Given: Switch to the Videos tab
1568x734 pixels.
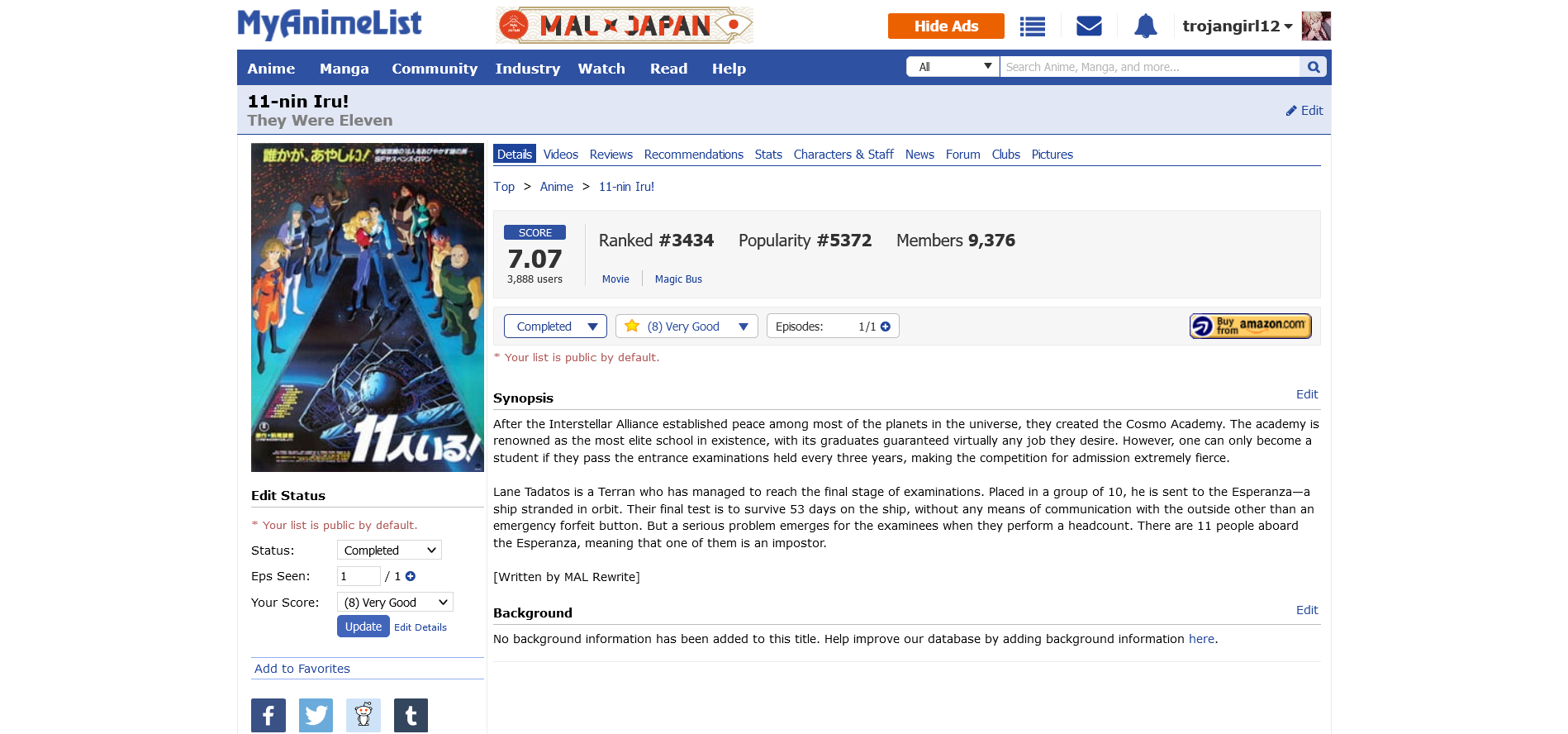Looking at the screenshot, I should click(x=561, y=155).
